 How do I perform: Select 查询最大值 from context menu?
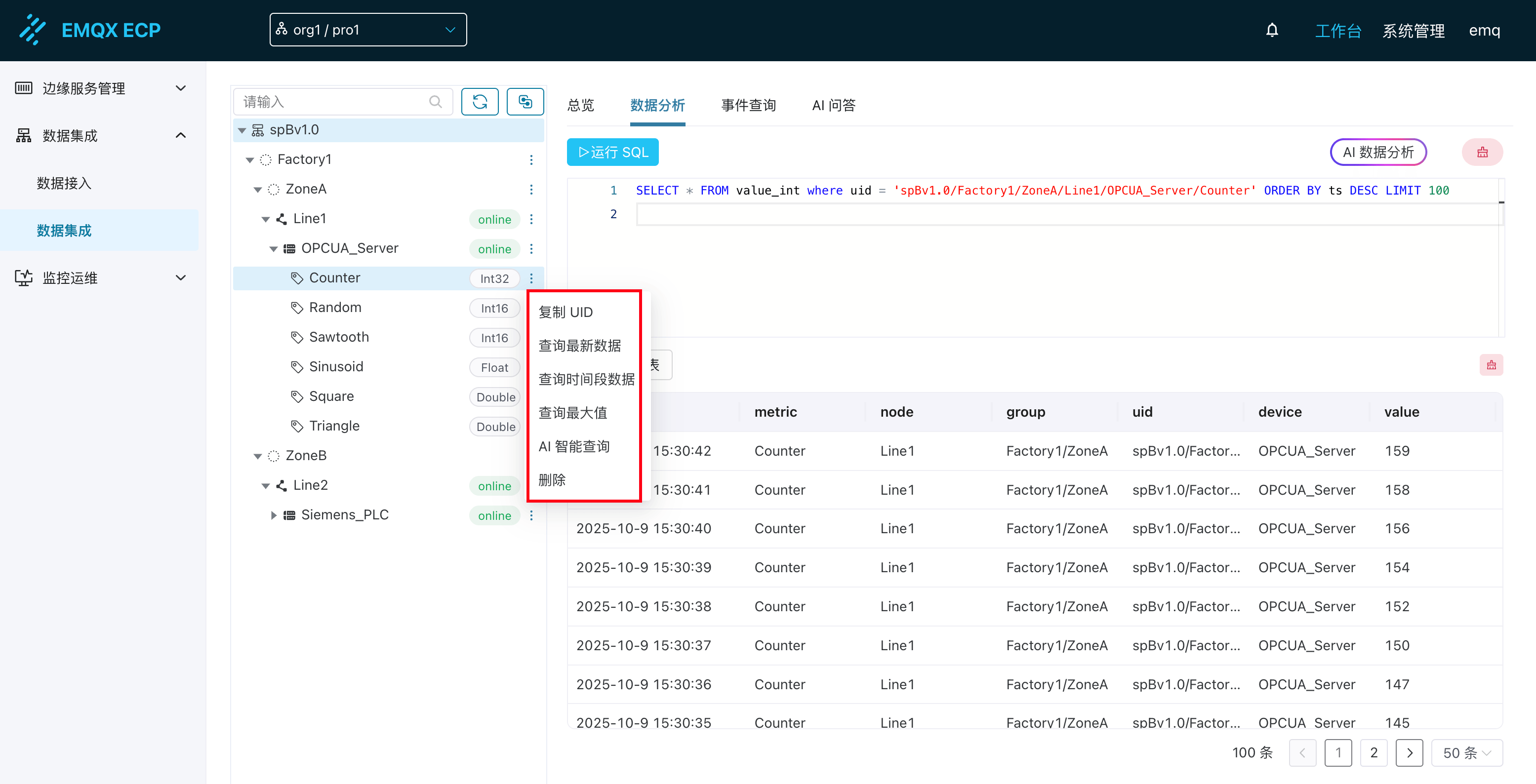pos(572,413)
